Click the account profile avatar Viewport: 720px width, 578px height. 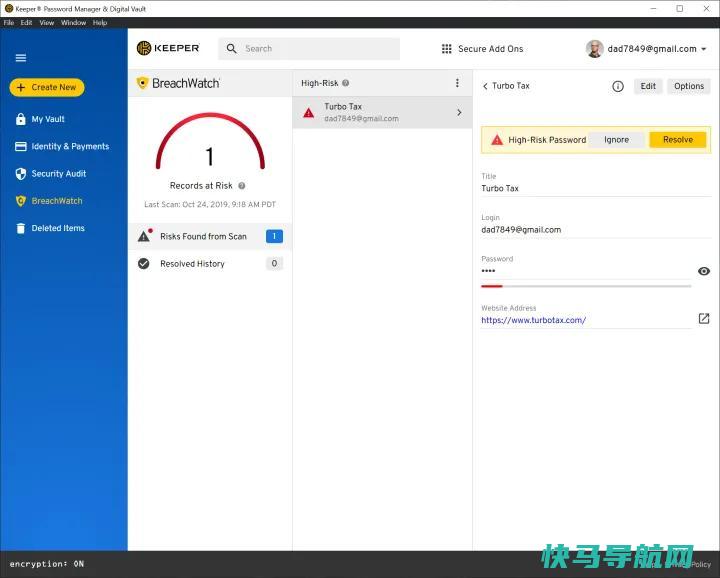click(595, 49)
